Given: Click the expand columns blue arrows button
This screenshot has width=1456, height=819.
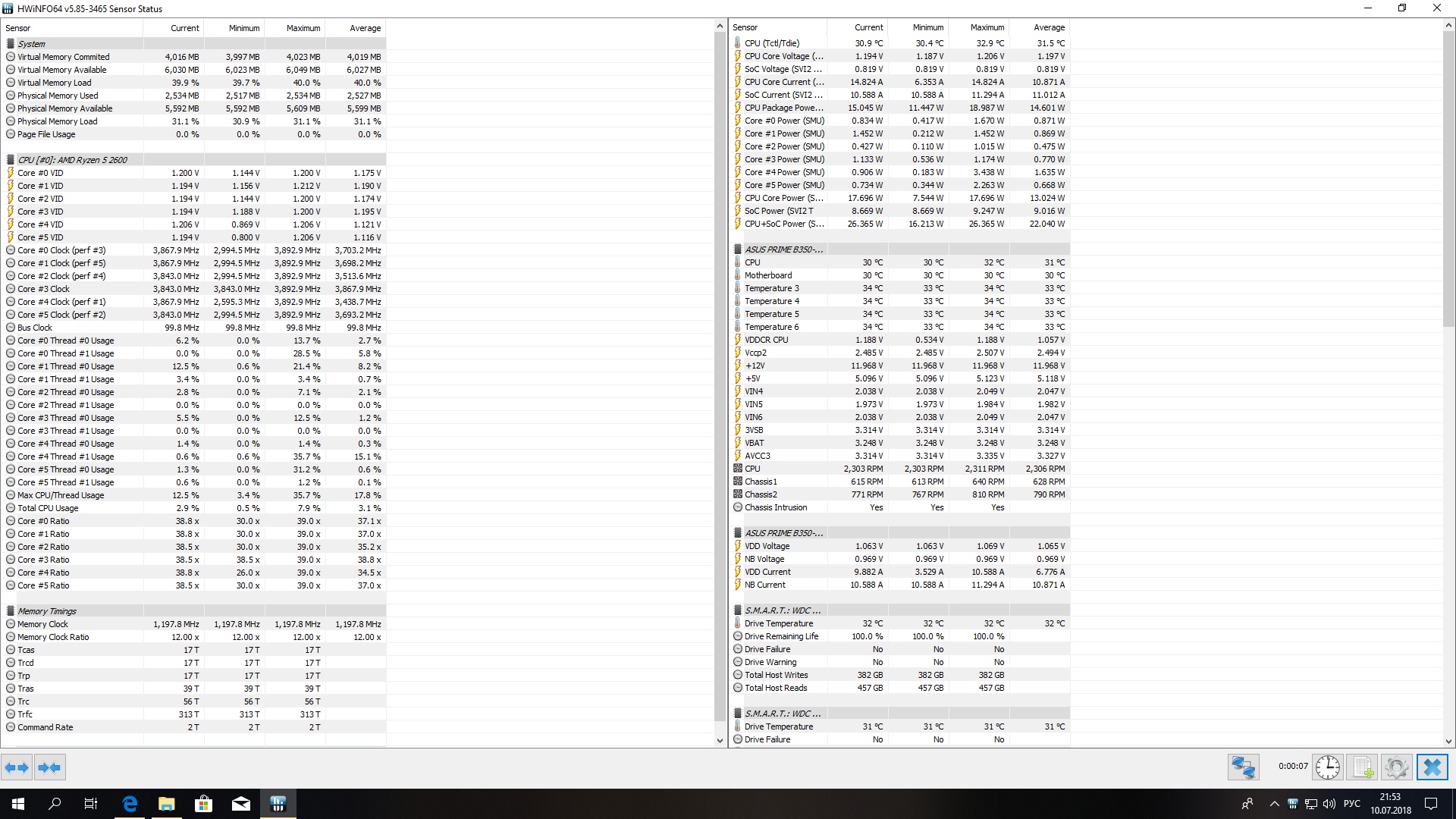Looking at the screenshot, I should (17, 767).
